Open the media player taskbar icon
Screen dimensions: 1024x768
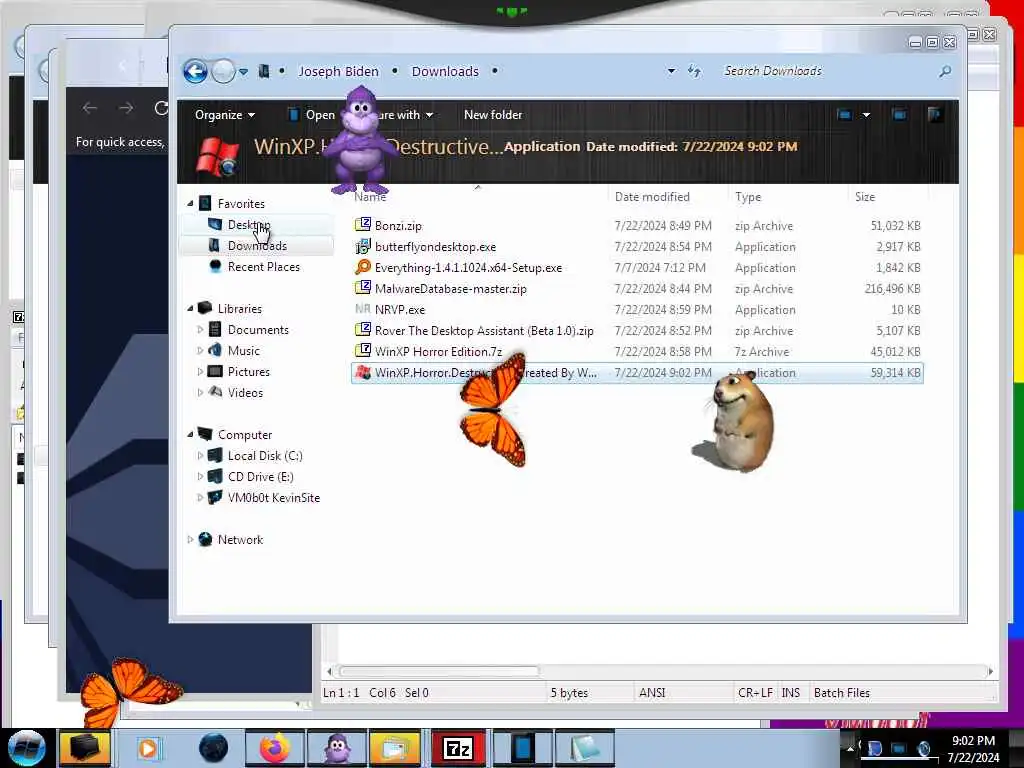(x=148, y=748)
